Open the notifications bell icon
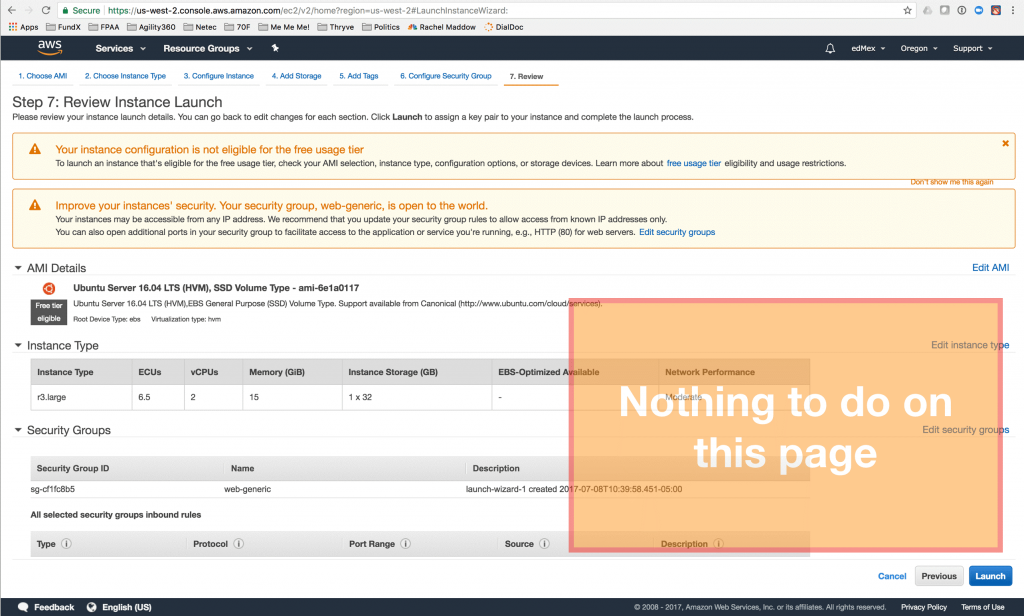This screenshot has width=1024, height=616. tap(830, 48)
